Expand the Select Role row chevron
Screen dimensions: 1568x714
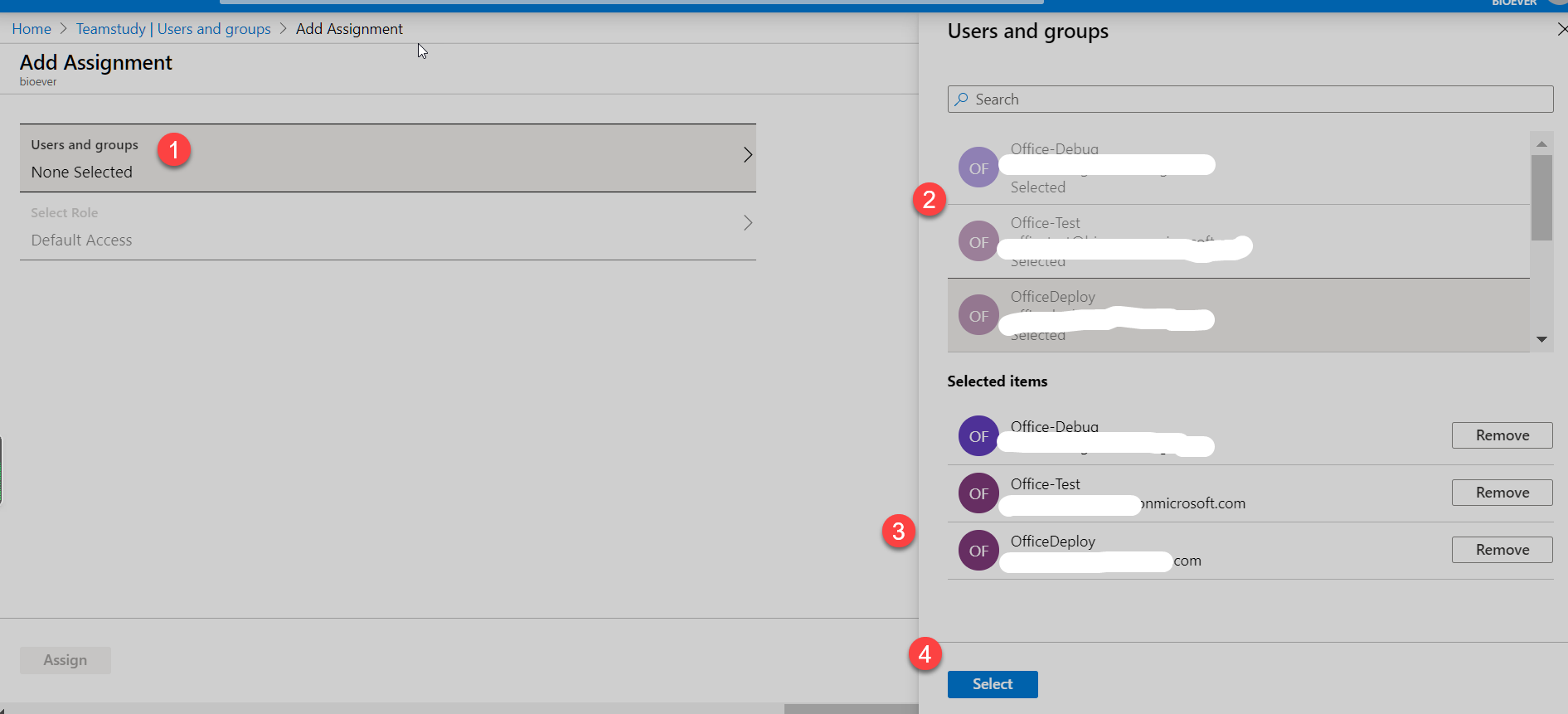pos(747,223)
